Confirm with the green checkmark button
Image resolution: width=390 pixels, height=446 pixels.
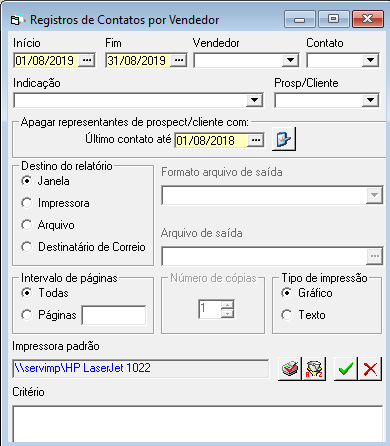coord(346,368)
